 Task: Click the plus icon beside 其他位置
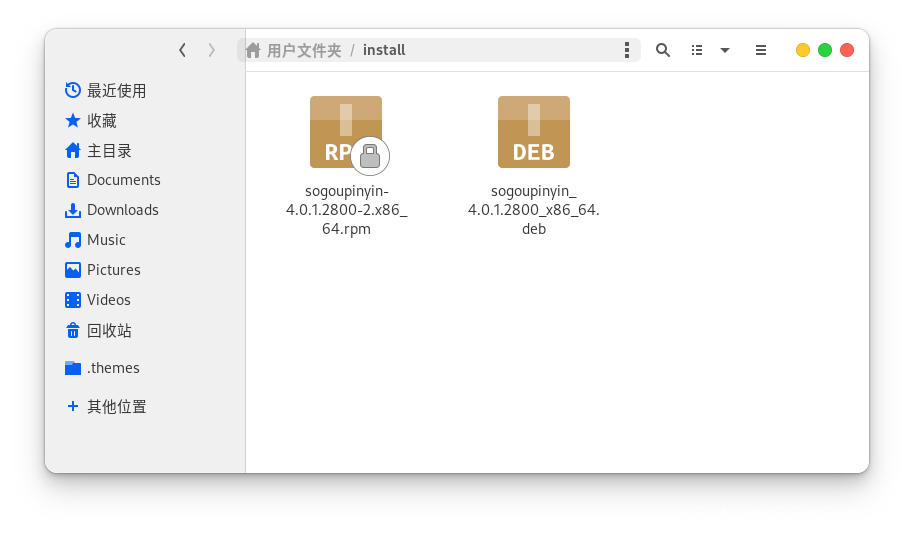73,406
